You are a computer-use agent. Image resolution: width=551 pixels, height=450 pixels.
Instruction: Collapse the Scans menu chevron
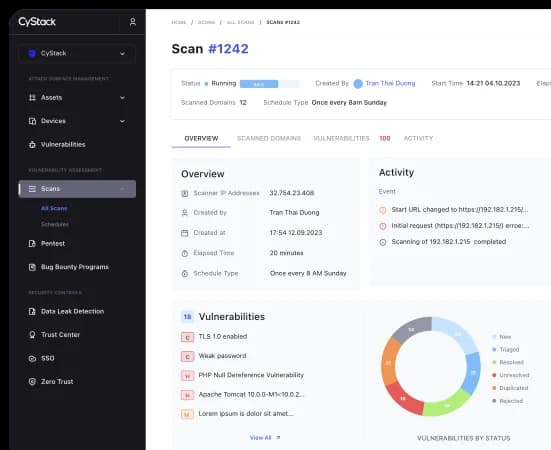tap(122, 189)
